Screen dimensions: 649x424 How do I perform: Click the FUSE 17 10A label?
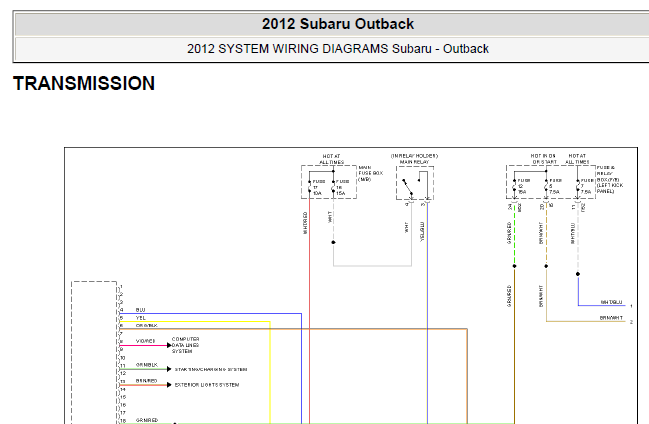coord(318,188)
